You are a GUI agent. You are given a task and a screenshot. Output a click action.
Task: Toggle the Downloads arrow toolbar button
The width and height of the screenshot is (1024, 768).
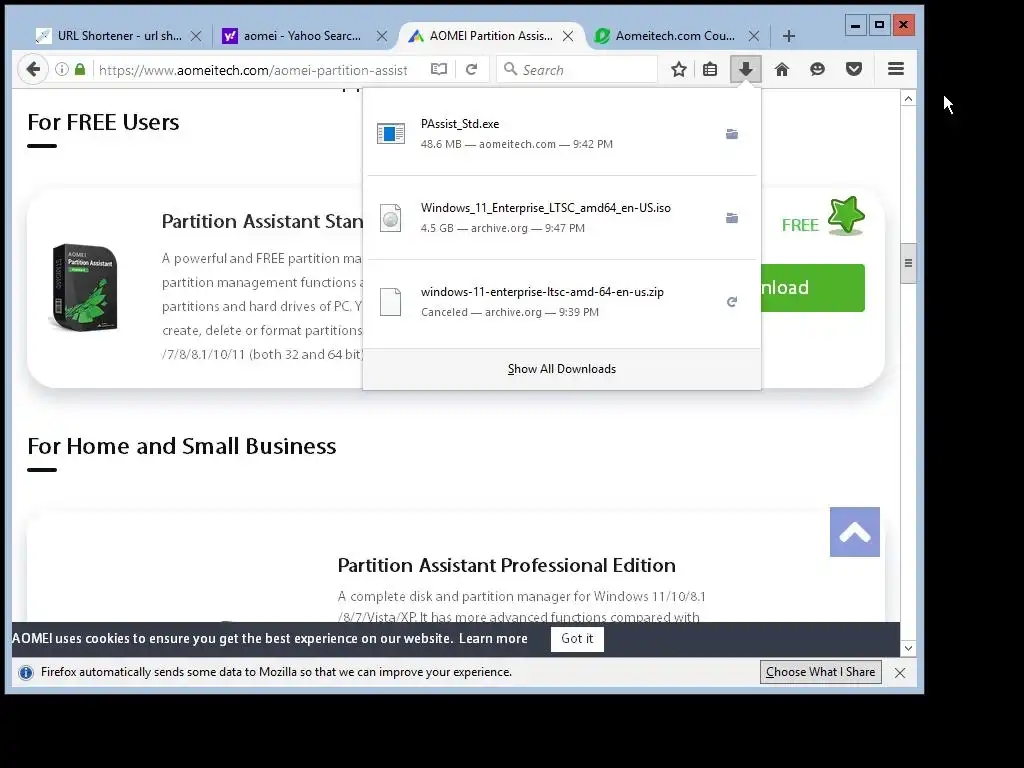[x=745, y=69]
